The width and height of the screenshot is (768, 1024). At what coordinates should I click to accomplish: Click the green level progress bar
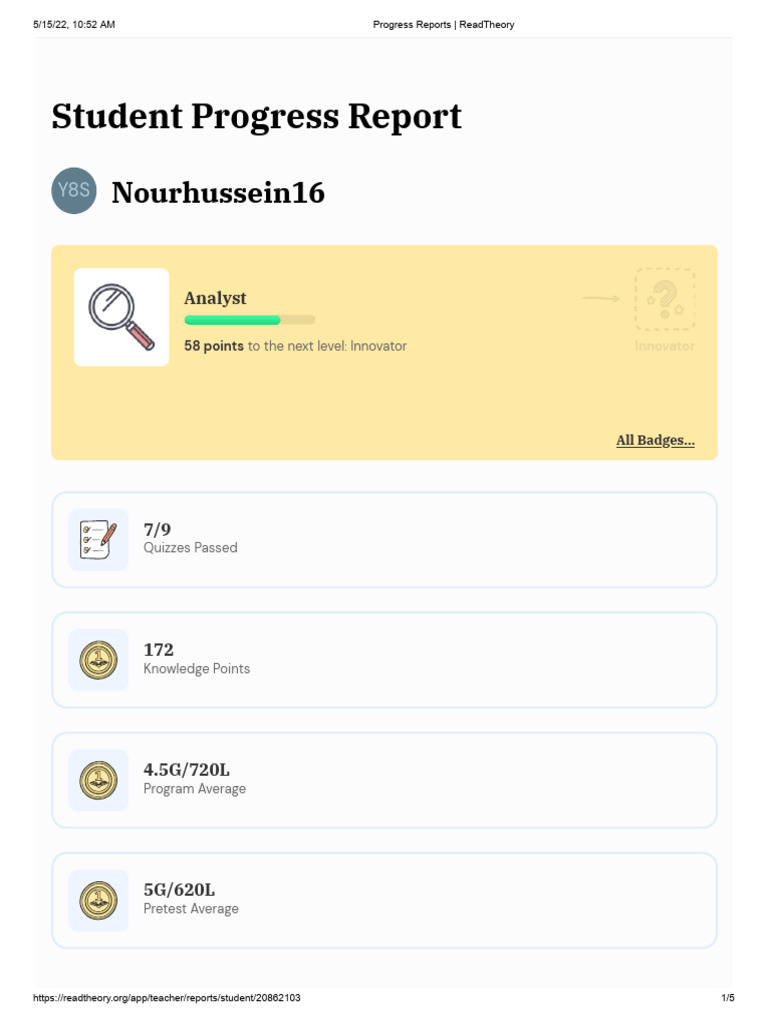(x=249, y=320)
